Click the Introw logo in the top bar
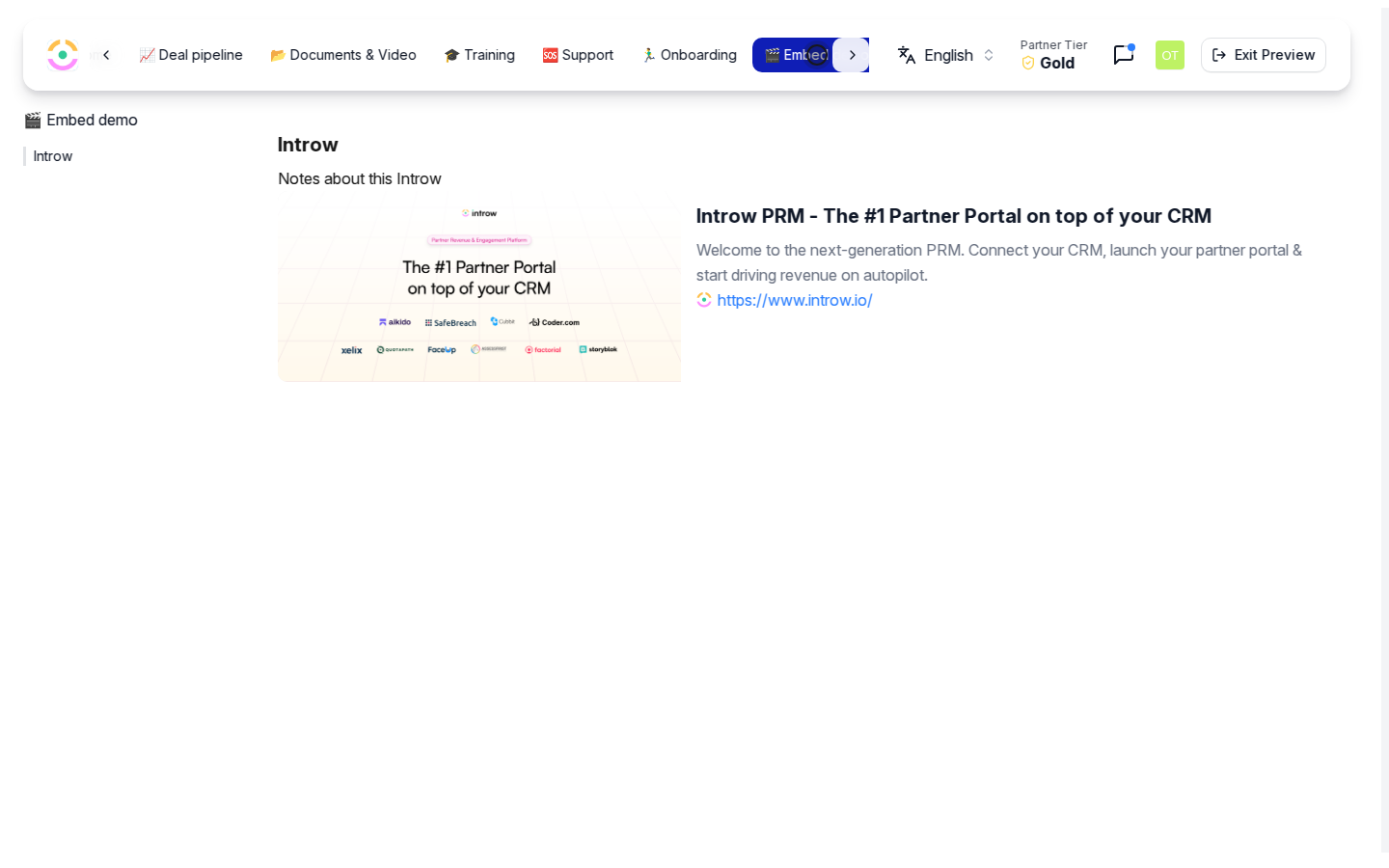Image resolution: width=1389 pixels, height=868 pixels. (63, 55)
